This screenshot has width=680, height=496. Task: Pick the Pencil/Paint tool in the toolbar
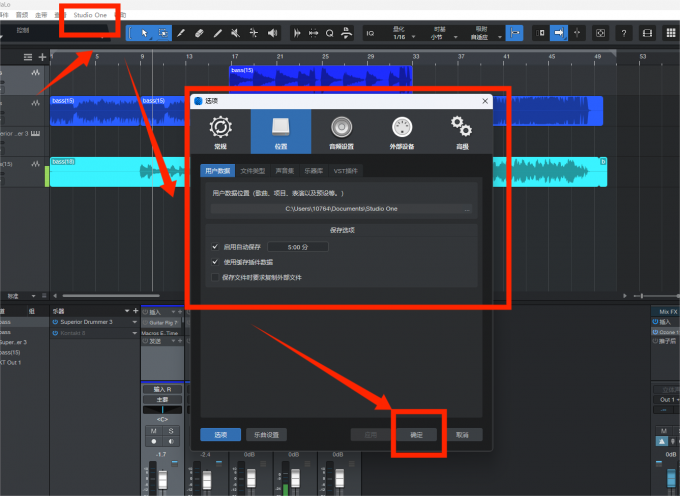pos(181,33)
